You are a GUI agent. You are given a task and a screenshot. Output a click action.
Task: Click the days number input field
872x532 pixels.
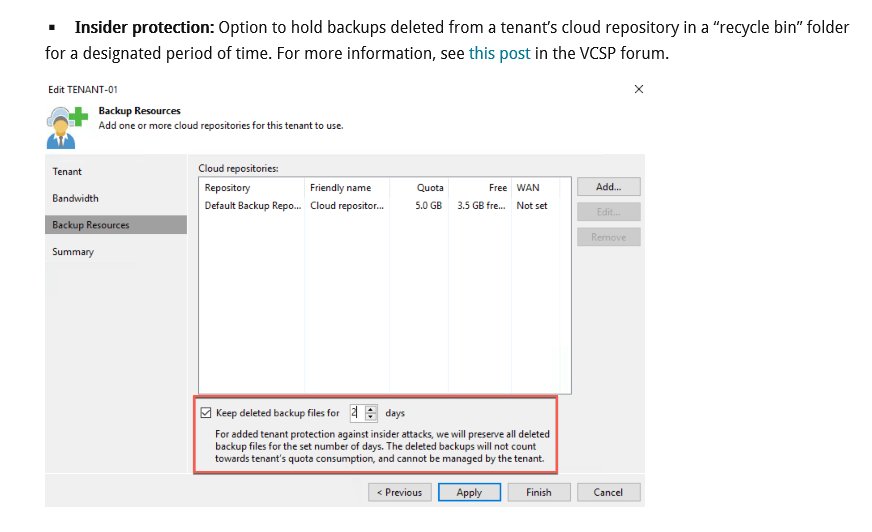pos(357,412)
